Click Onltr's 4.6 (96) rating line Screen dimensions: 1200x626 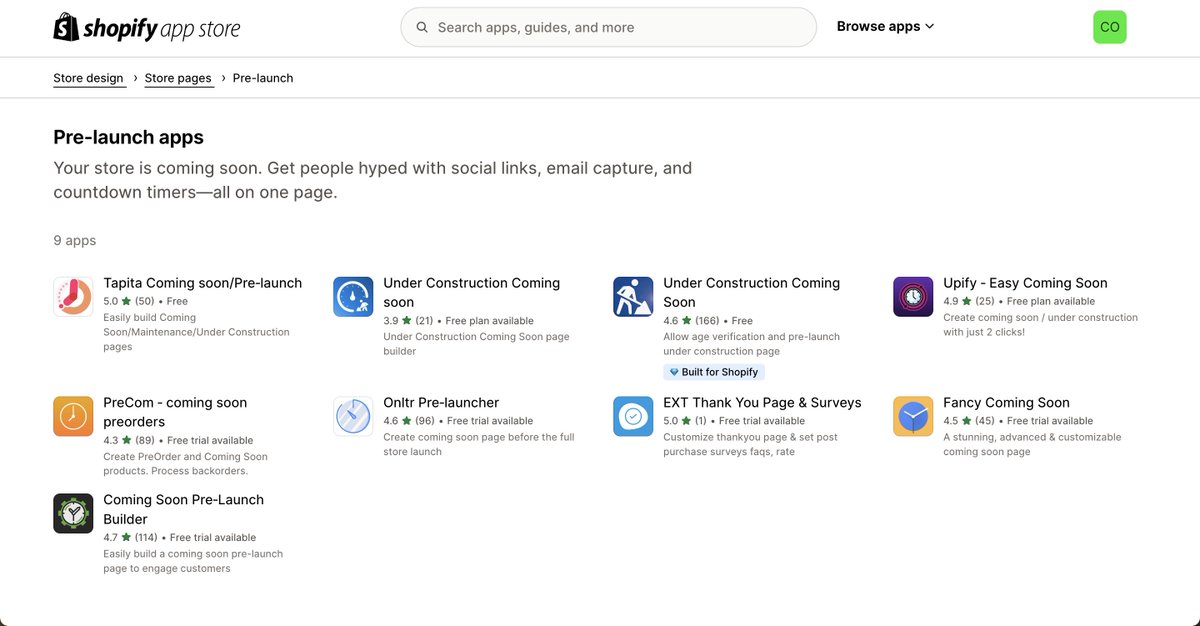tap(459, 421)
